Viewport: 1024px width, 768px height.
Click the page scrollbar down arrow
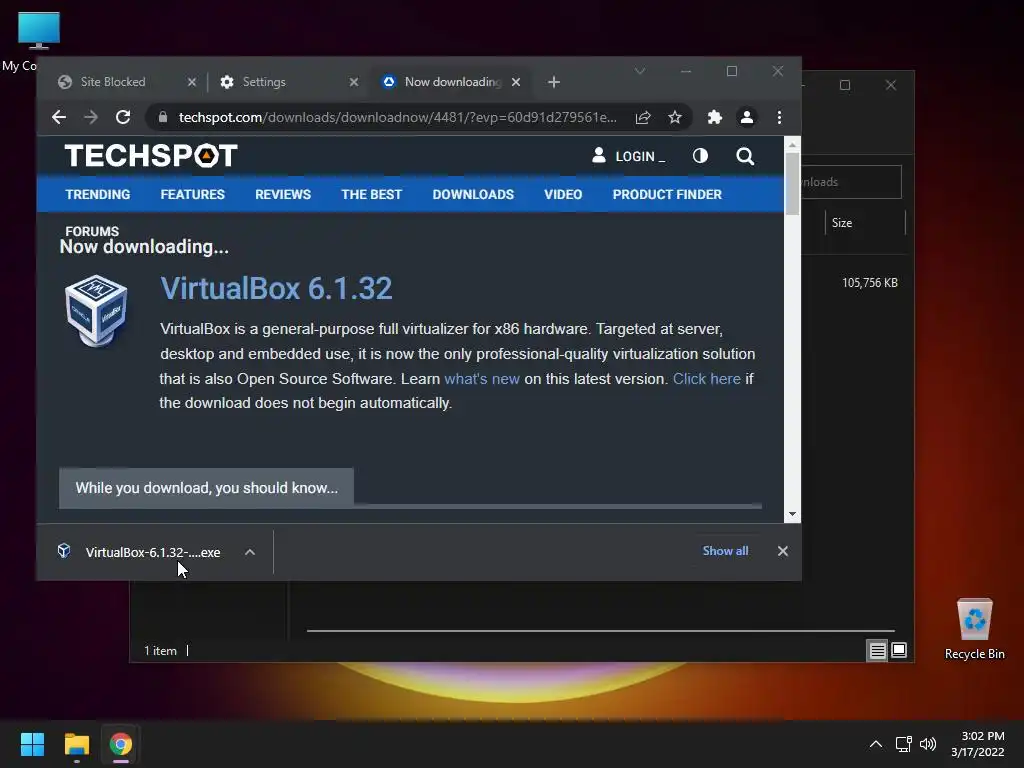coord(792,515)
